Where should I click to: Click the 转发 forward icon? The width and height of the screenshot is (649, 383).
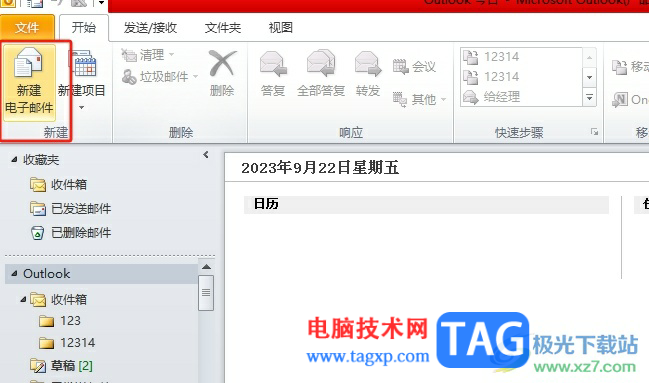pos(368,63)
